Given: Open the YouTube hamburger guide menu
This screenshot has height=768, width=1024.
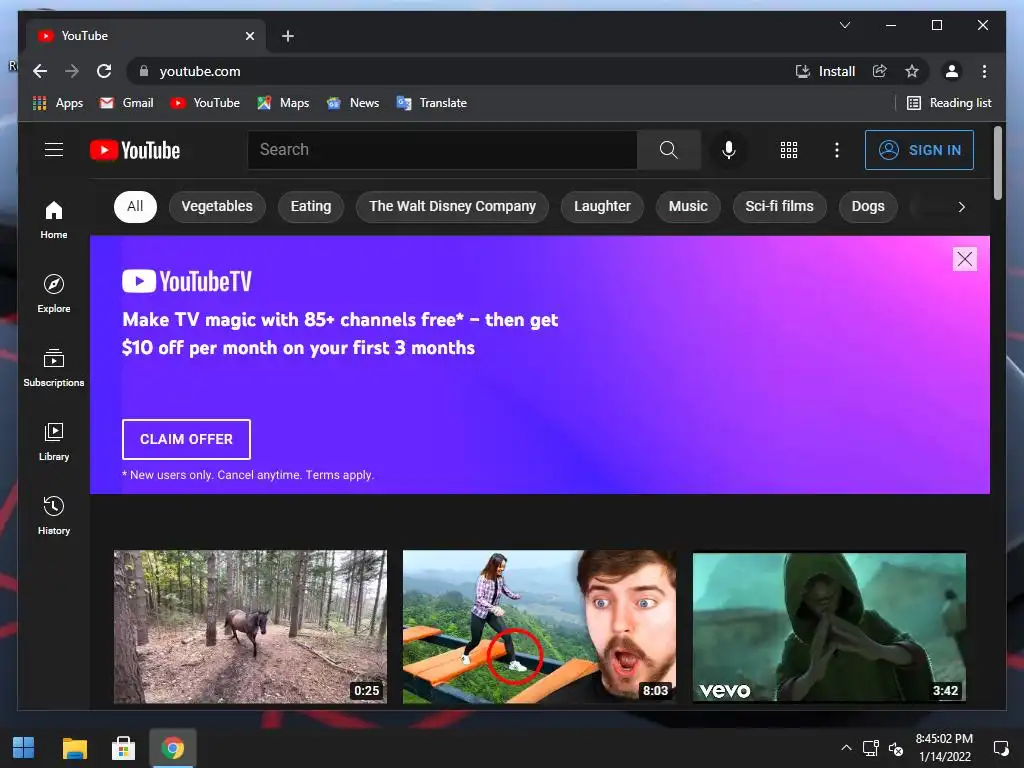Looking at the screenshot, I should point(54,150).
